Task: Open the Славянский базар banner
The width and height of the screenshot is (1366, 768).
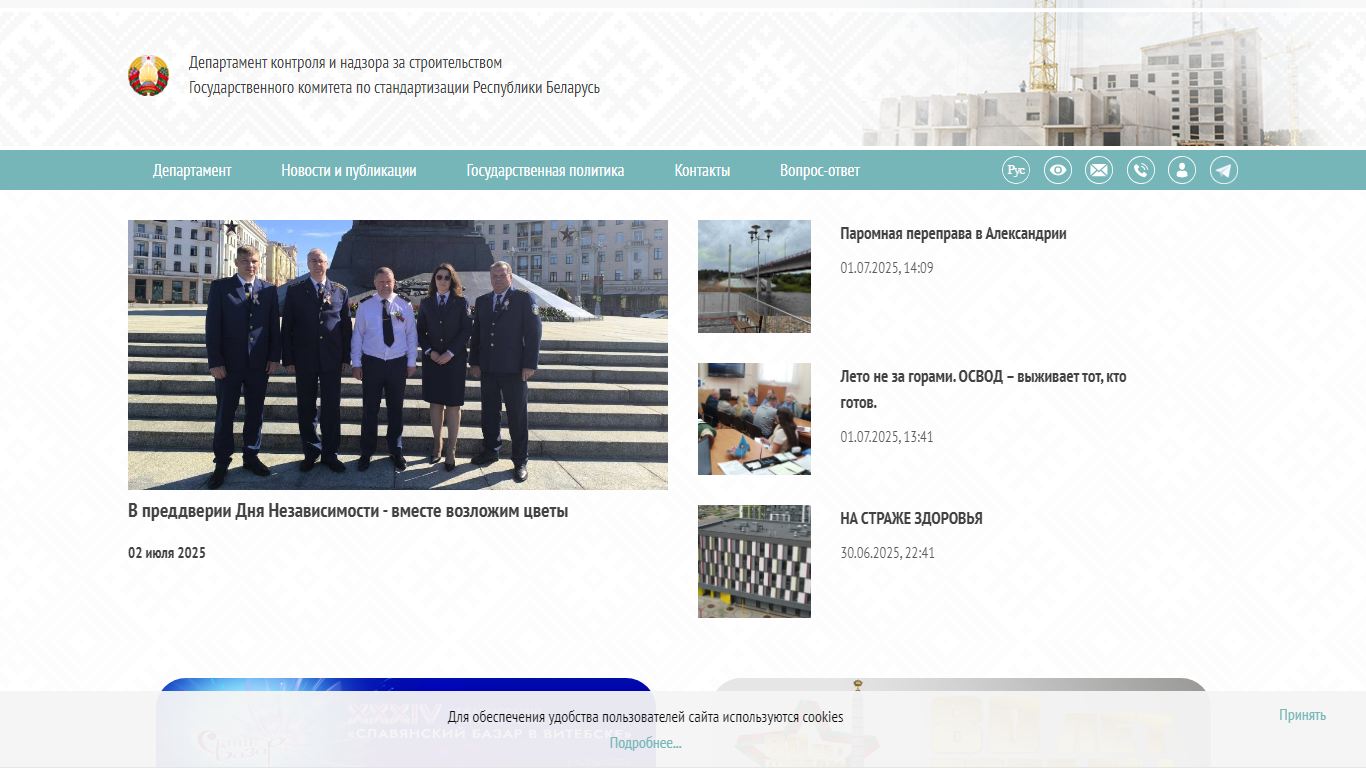Action: 405,722
